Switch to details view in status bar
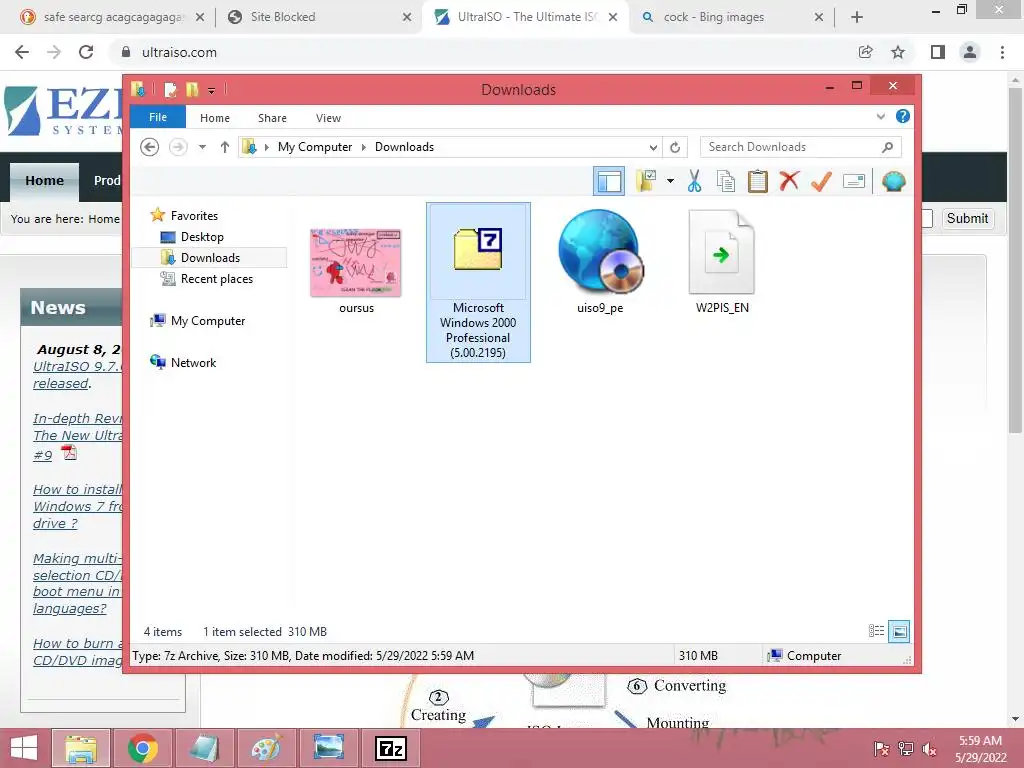The height and width of the screenshot is (768, 1024). tap(876, 631)
